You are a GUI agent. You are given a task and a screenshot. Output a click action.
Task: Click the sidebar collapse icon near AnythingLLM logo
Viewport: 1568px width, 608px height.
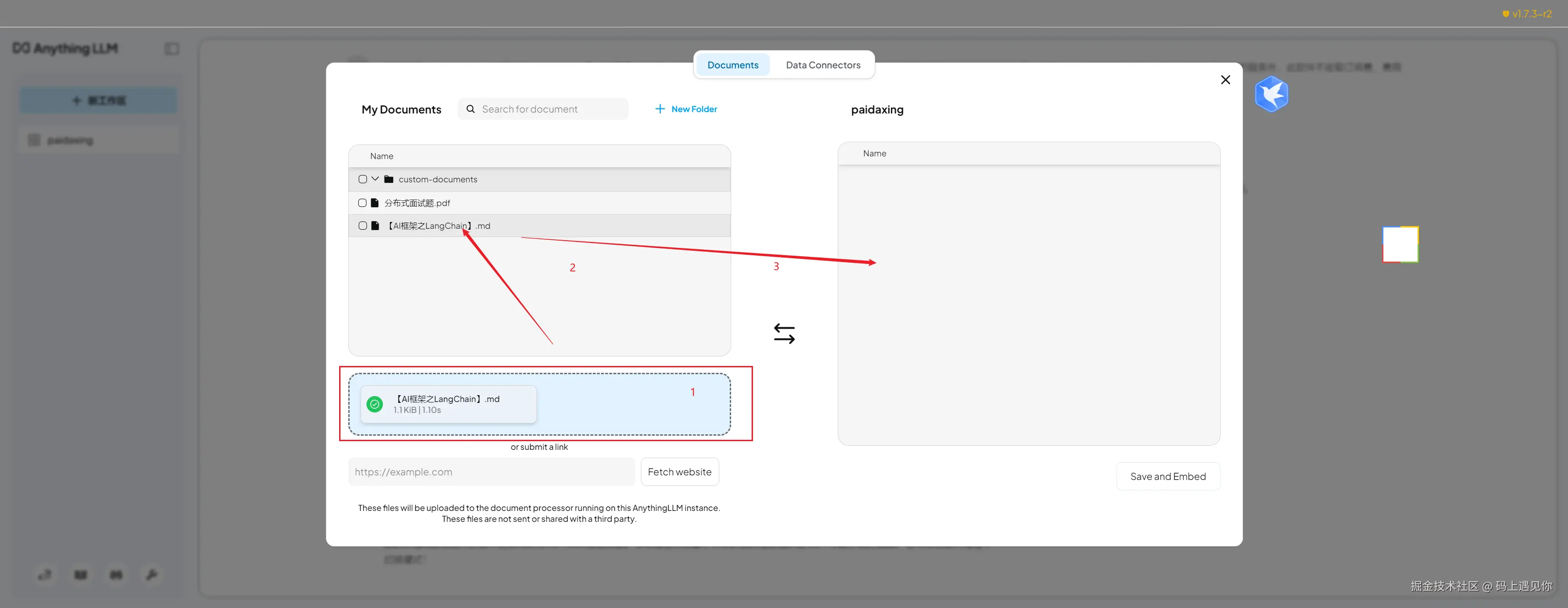coord(172,49)
